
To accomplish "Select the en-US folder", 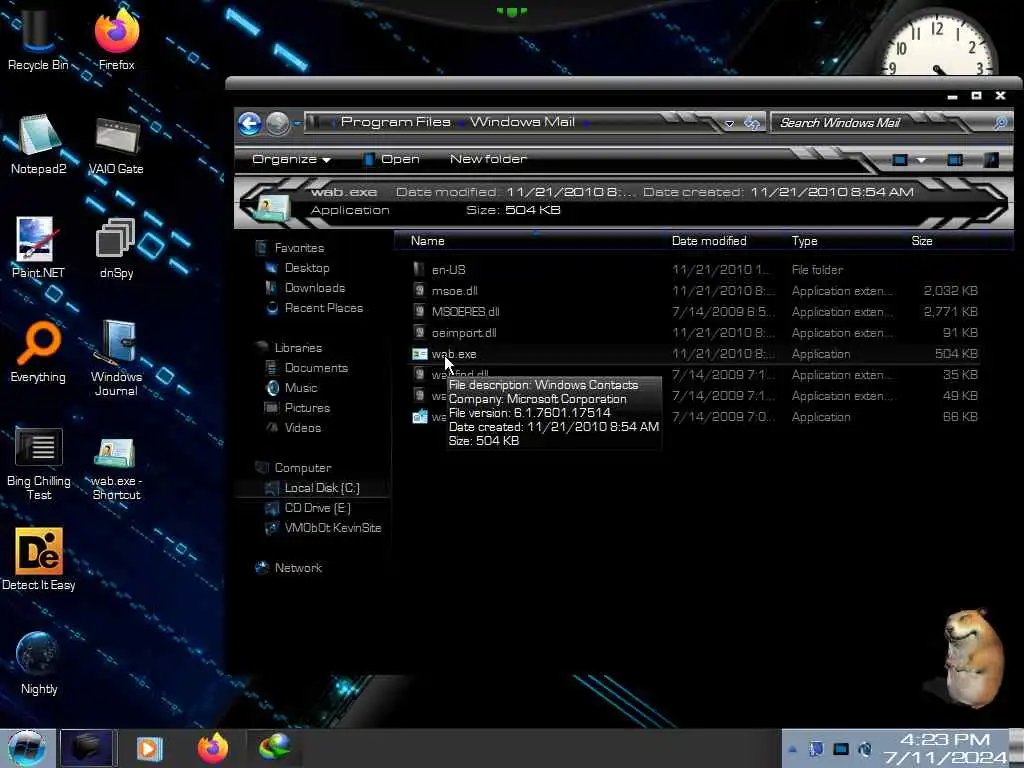I will [x=448, y=270].
